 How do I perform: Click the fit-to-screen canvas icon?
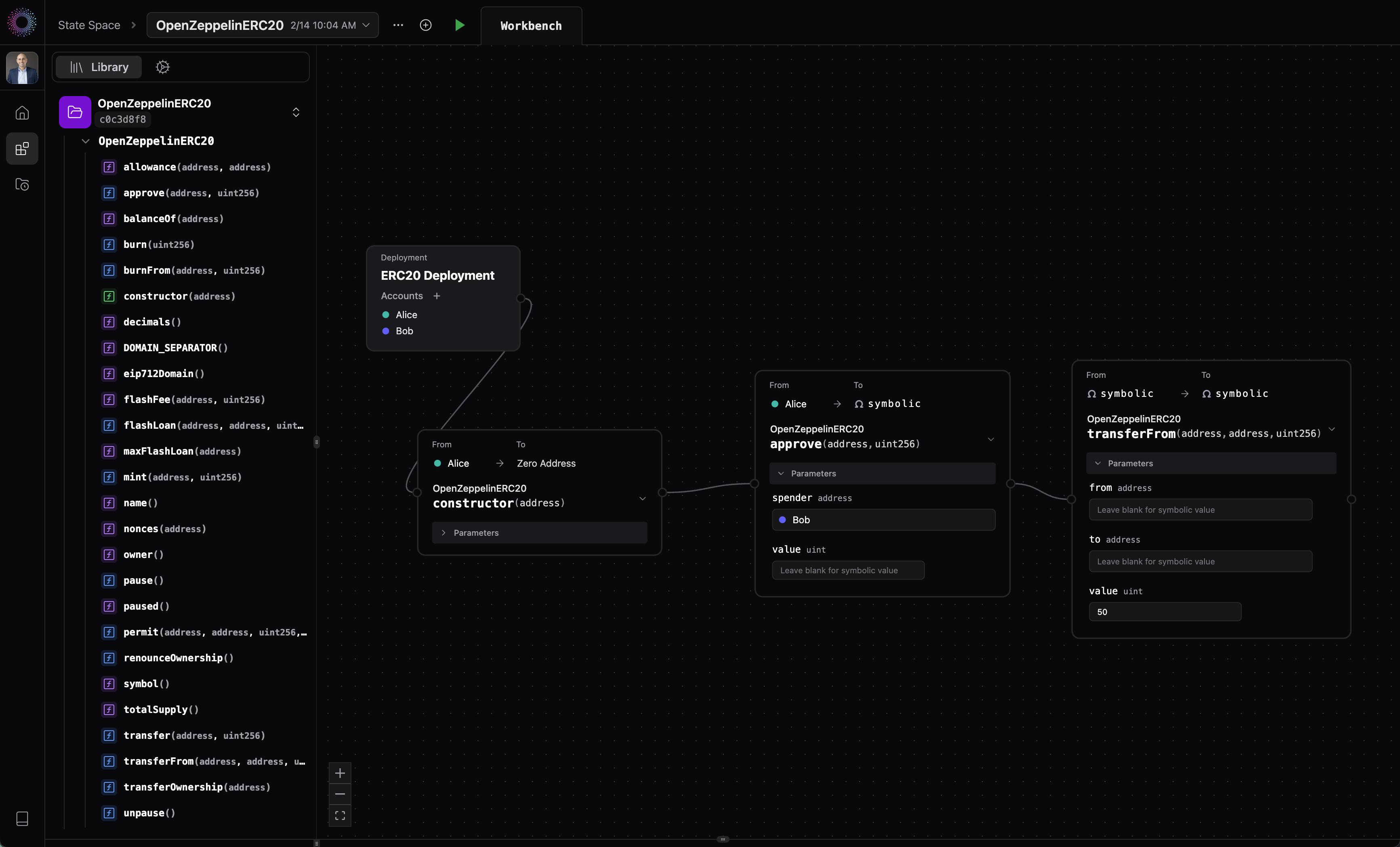click(340, 815)
